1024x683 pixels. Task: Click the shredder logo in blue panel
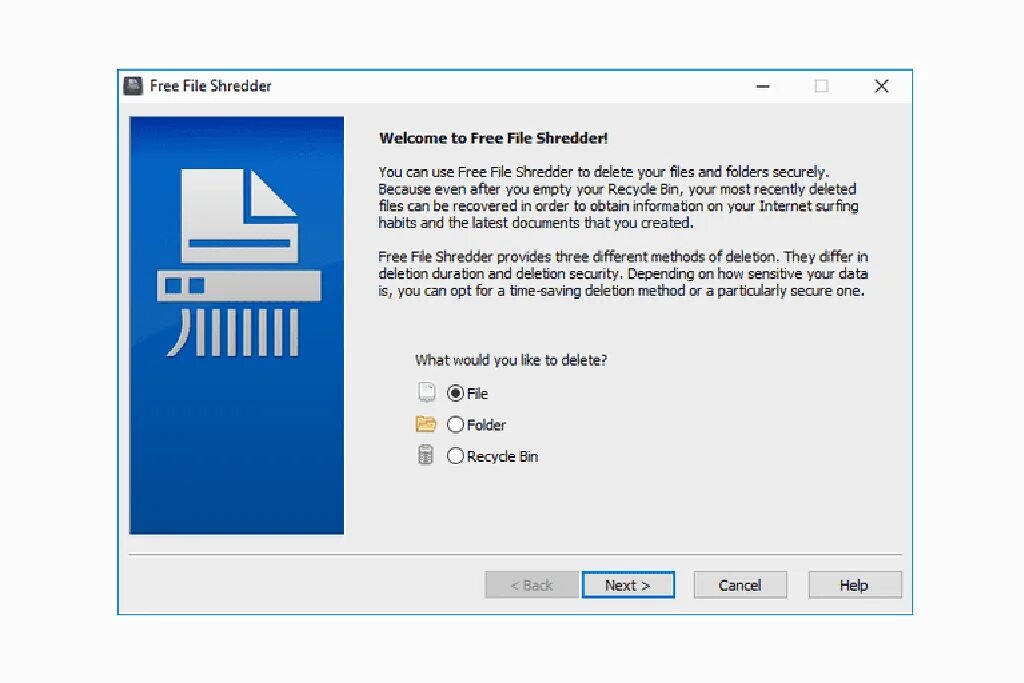238,263
